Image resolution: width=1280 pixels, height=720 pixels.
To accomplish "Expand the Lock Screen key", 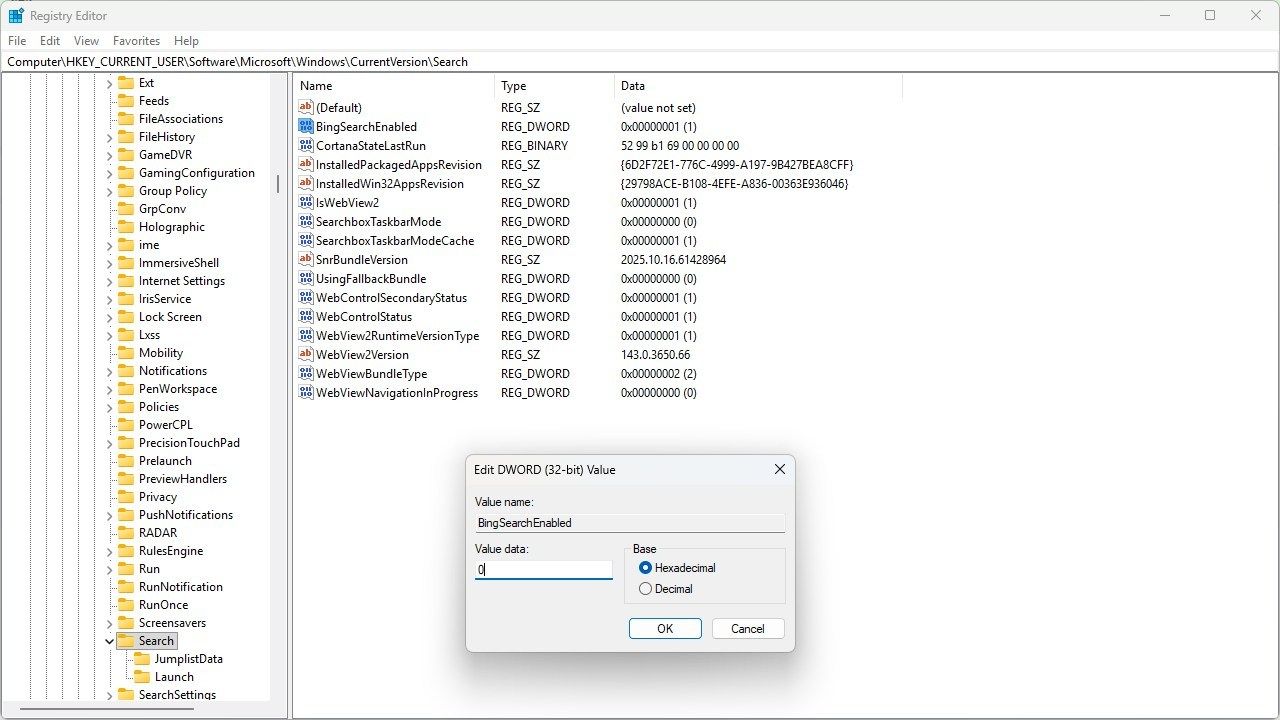I will click(109, 317).
